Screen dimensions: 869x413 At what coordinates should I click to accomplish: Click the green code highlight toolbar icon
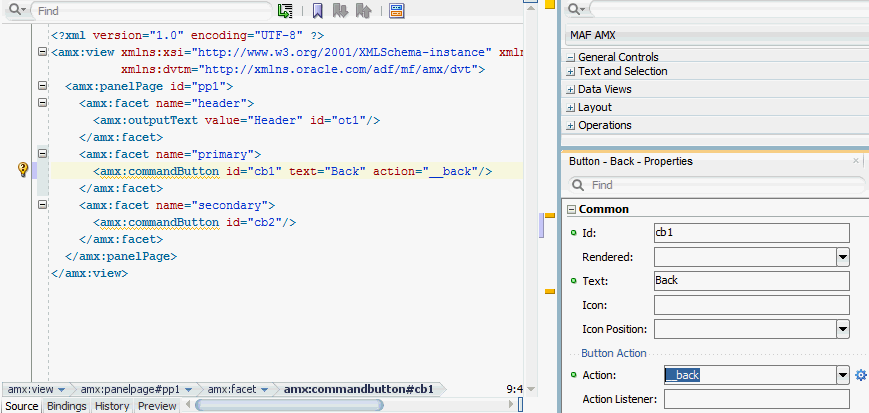285,11
